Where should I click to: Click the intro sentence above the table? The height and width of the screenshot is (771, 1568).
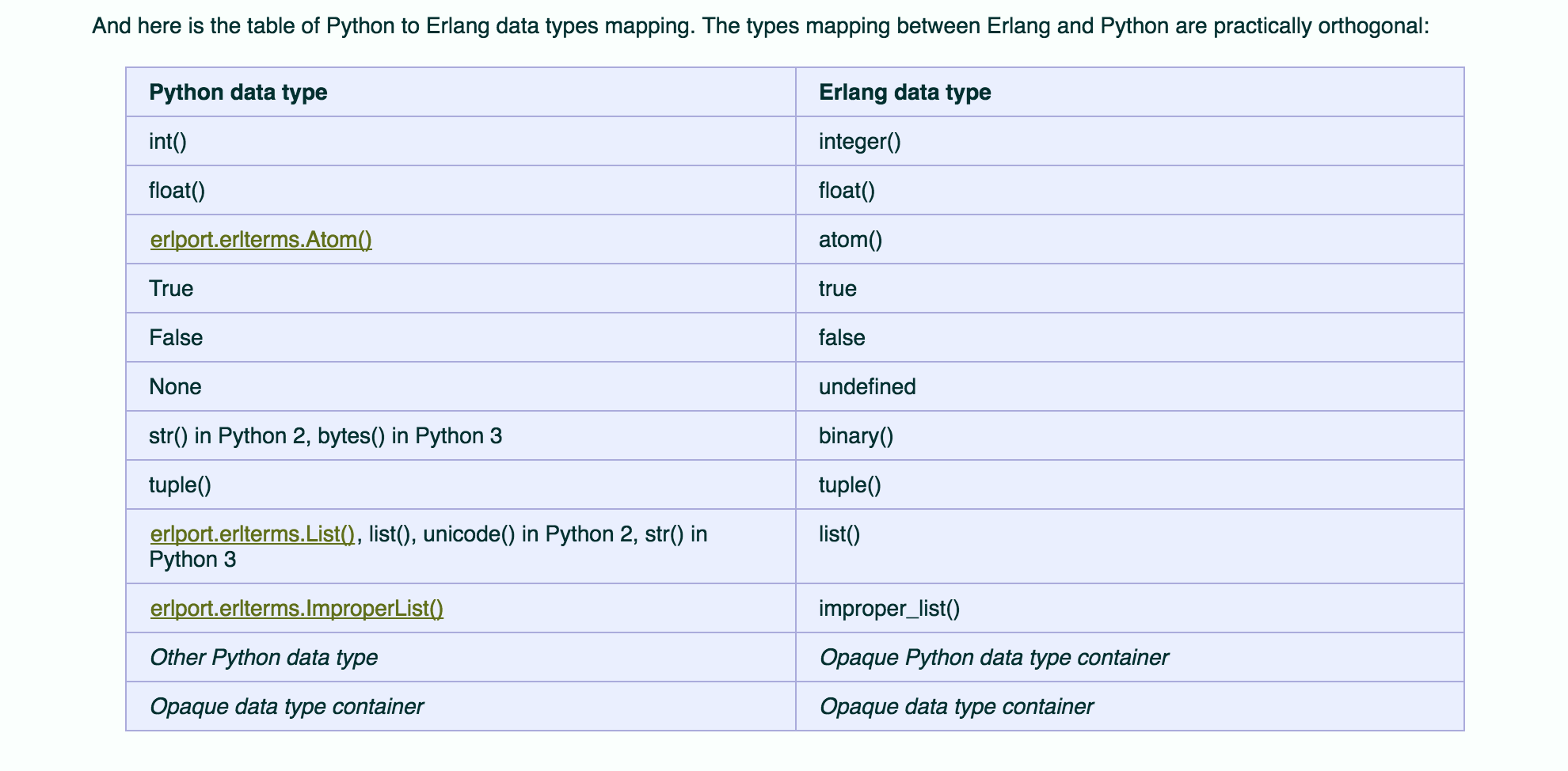pyautogui.click(x=759, y=27)
